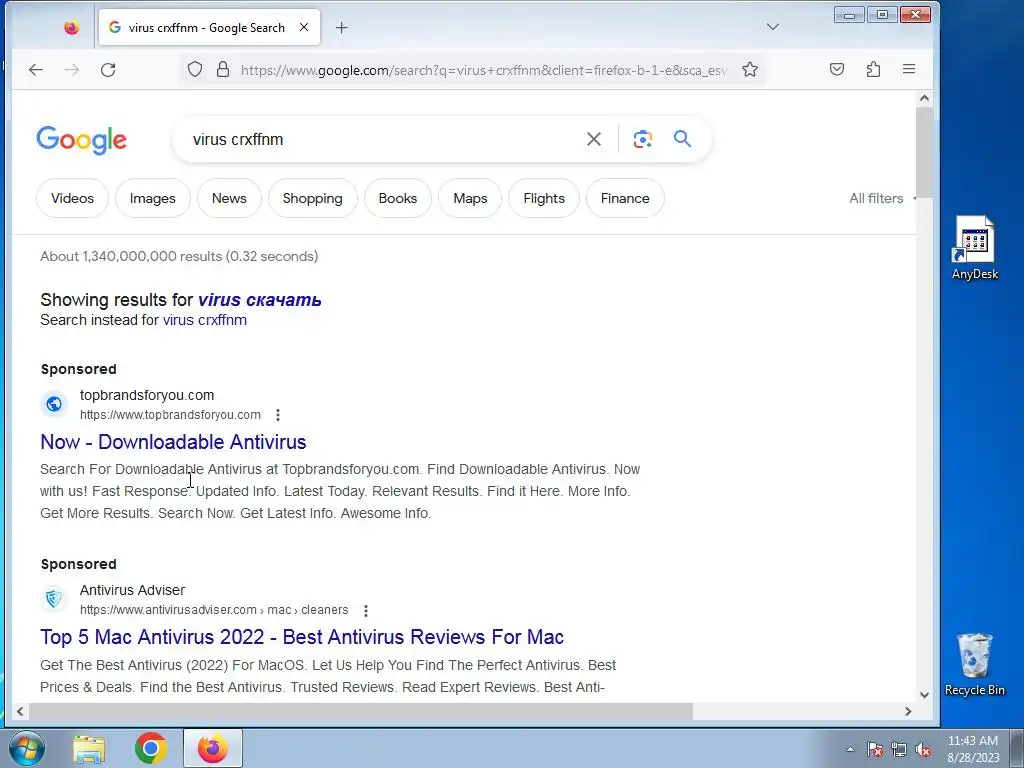Click the pinned Firefox tab icon

(72, 27)
